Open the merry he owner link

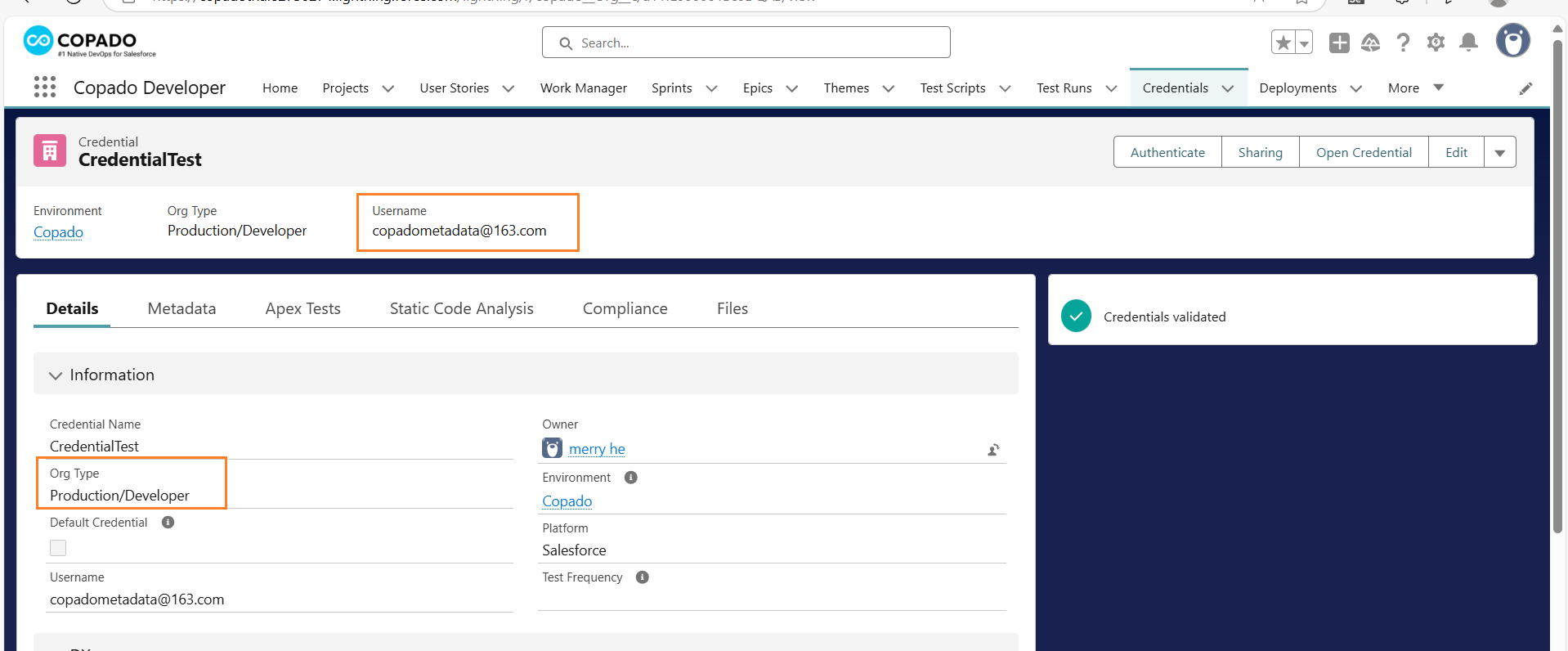(597, 449)
